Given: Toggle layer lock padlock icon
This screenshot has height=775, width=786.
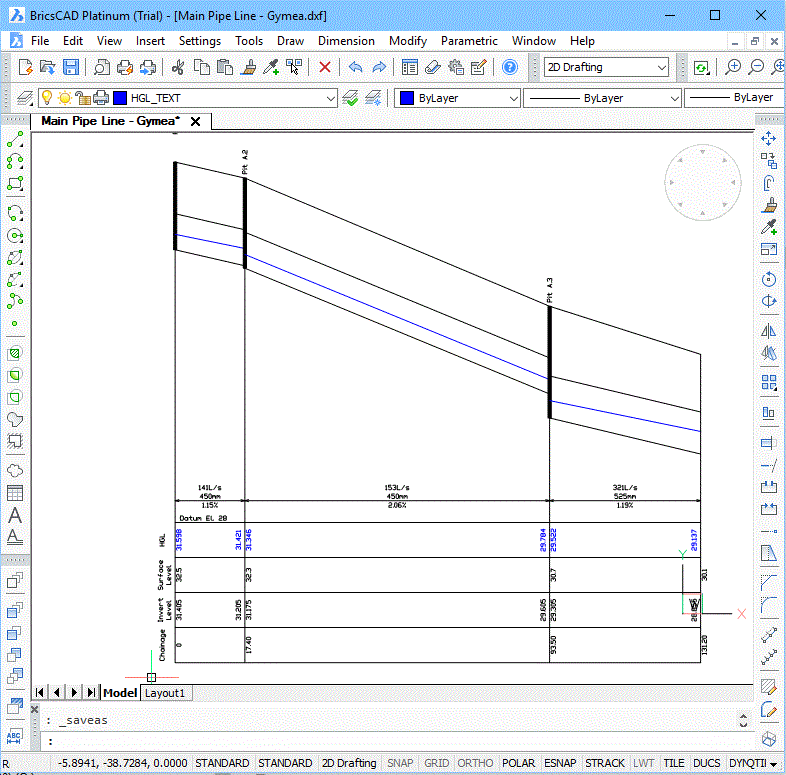Looking at the screenshot, I should (83, 98).
